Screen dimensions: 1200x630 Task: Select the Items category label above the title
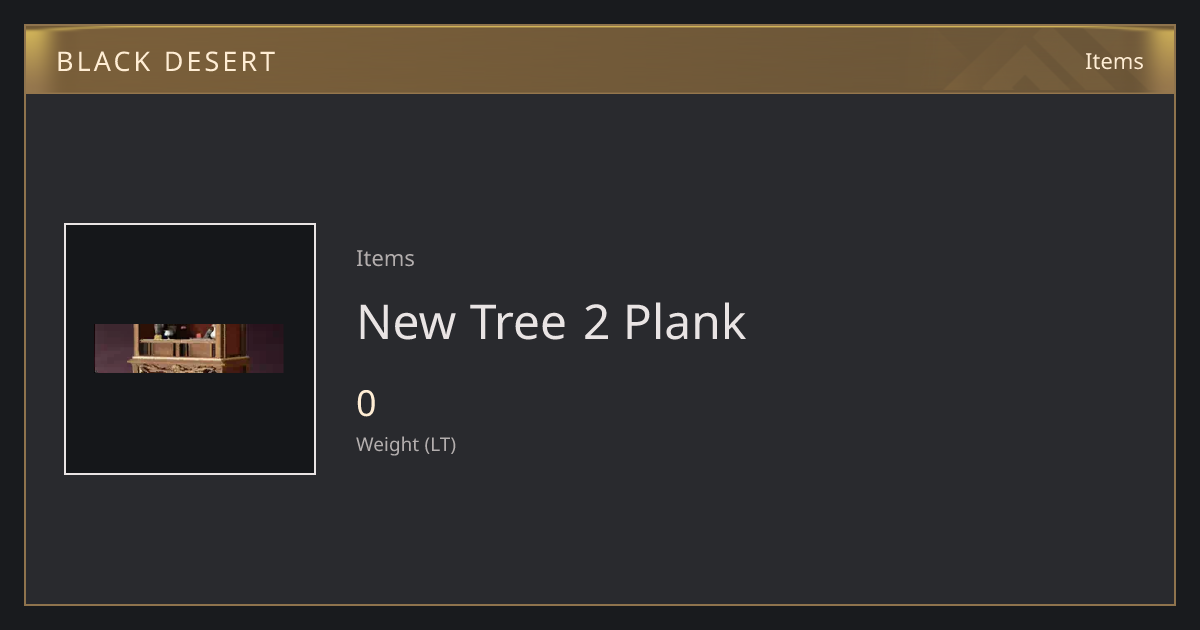[385, 258]
